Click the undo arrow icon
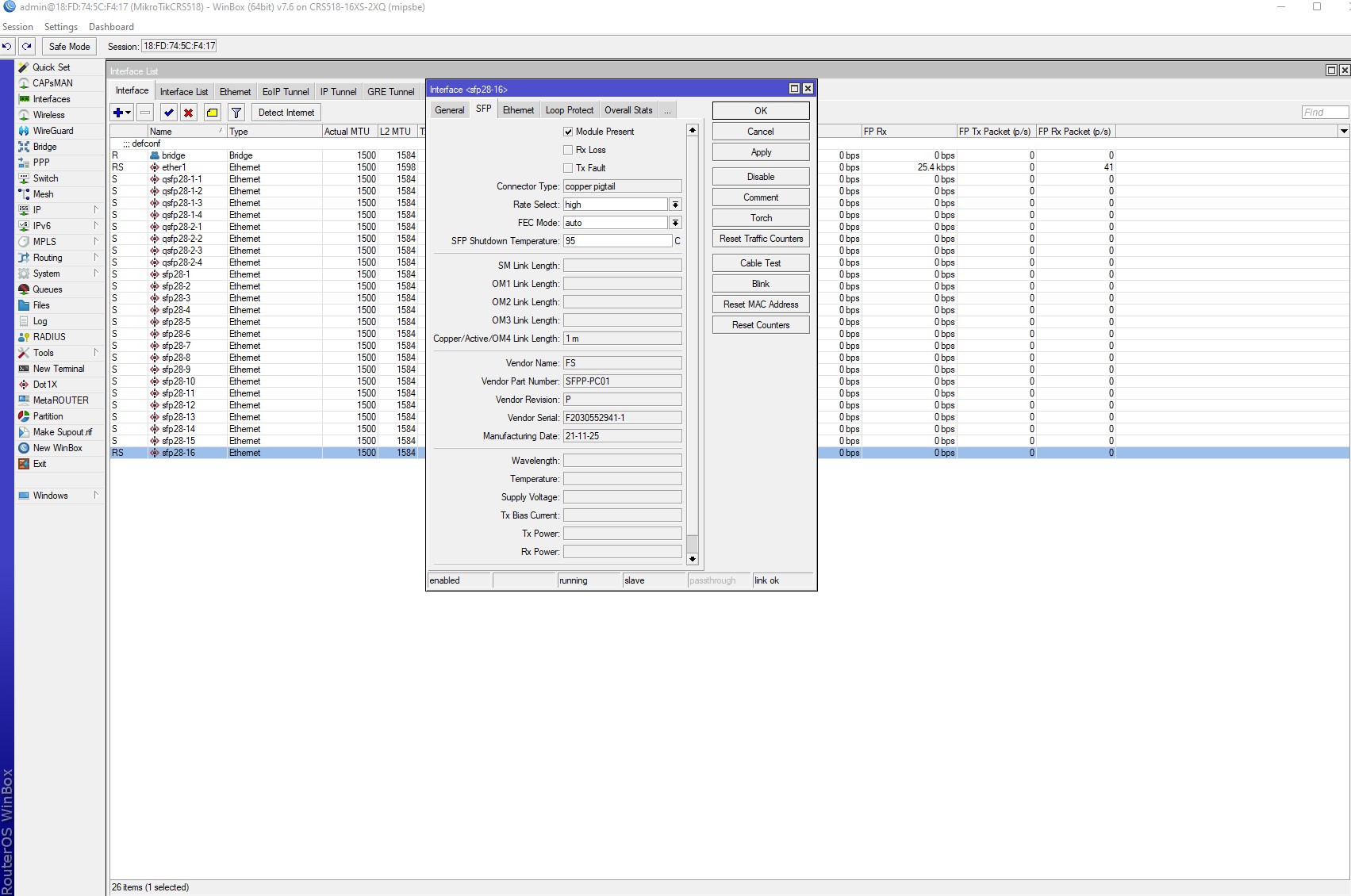Screen dimensions: 1351x896 [7, 46]
